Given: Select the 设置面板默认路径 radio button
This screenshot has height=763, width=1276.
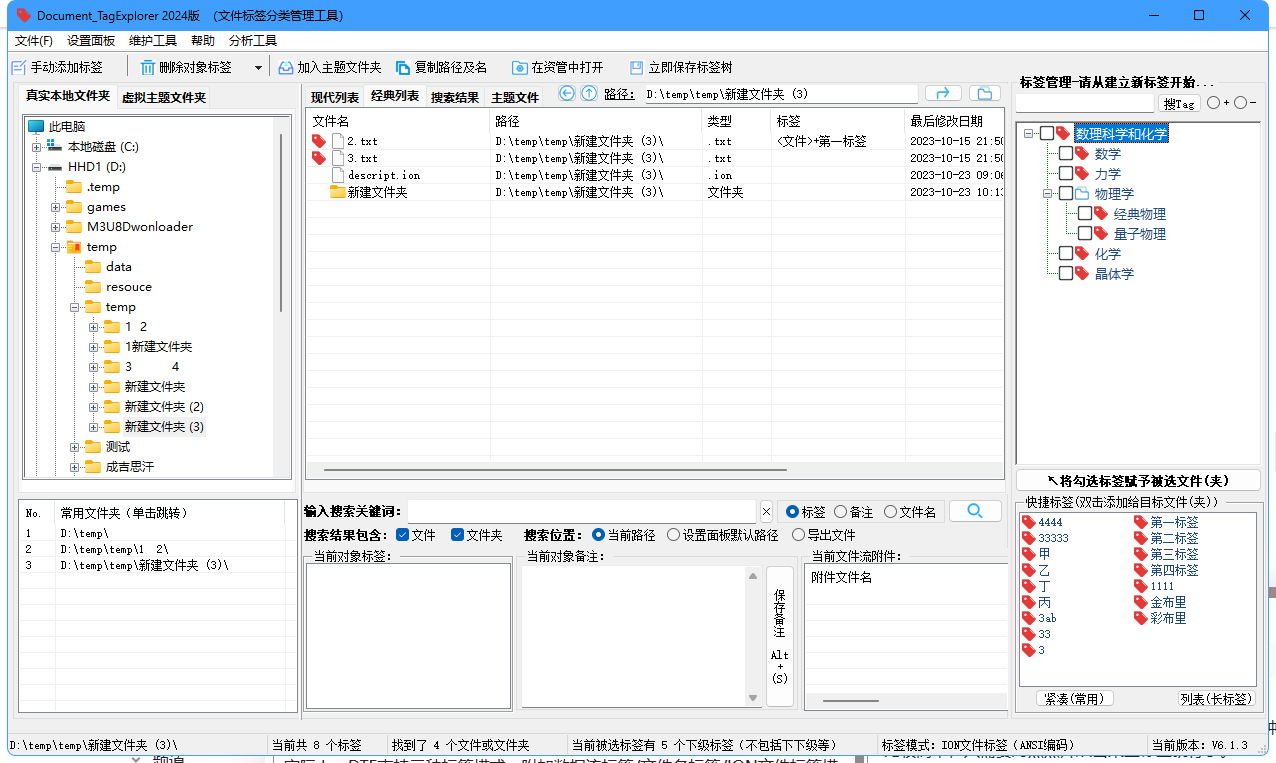Looking at the screenshot, I should click(x=673, y=535).
